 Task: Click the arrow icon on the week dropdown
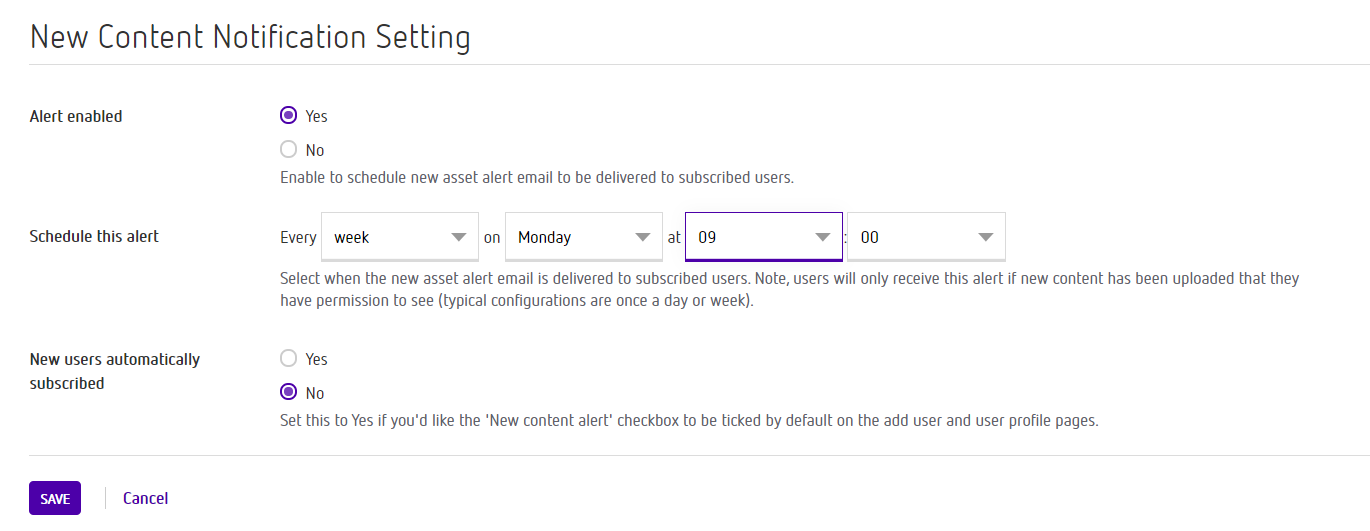pos(459,238)
